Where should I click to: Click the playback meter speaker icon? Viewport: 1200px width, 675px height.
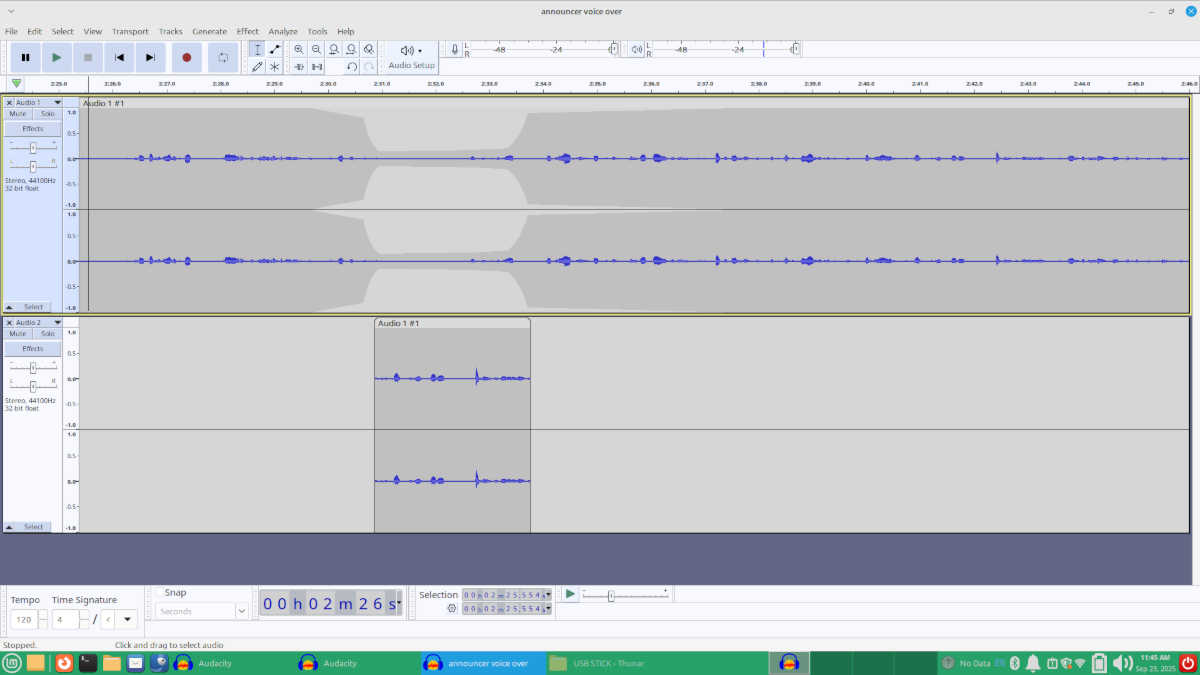[x=637, y=49]
